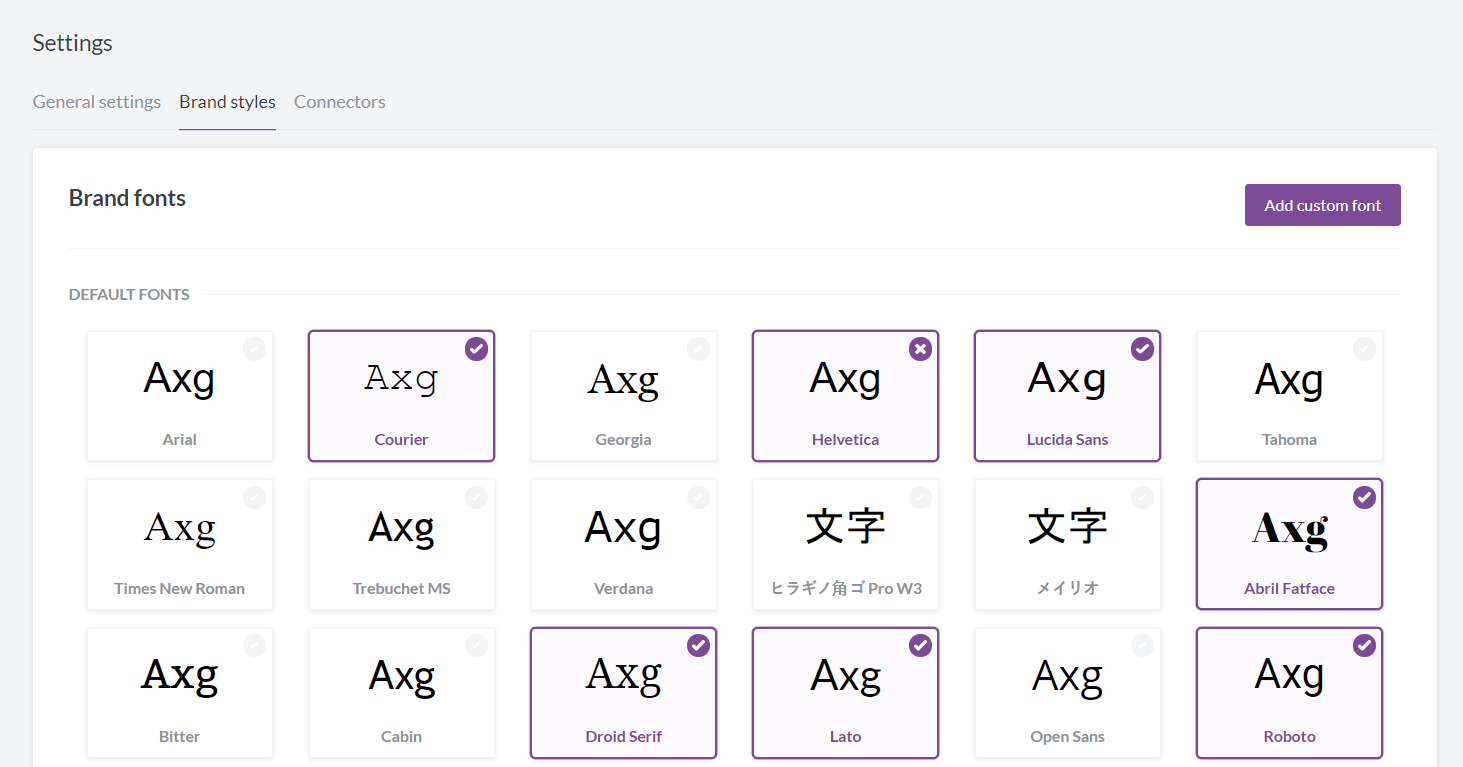Select the Abril Fatface preview sample

pos(1290,530)
